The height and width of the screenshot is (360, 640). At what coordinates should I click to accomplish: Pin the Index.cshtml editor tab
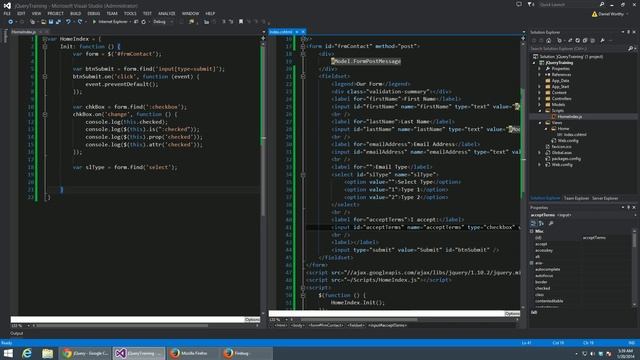(297, 32)
